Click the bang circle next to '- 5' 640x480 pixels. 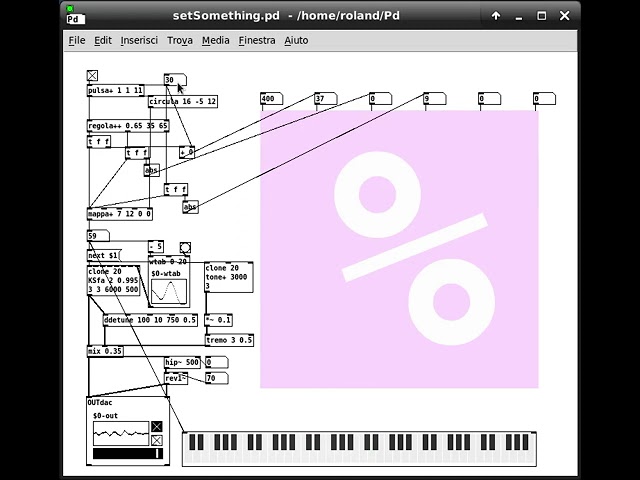click(185, 247)
